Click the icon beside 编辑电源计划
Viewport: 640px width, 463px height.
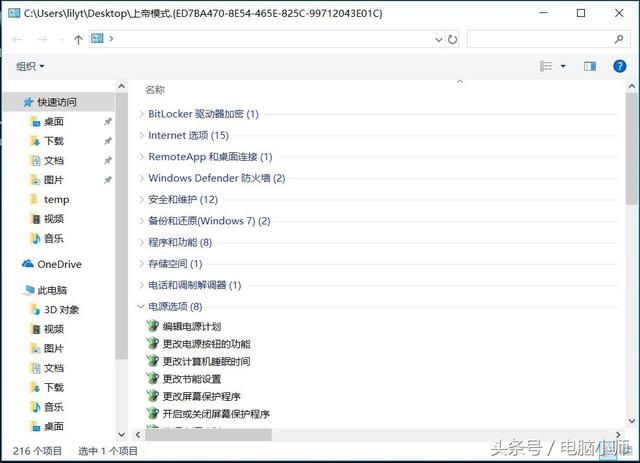point(153,326)
